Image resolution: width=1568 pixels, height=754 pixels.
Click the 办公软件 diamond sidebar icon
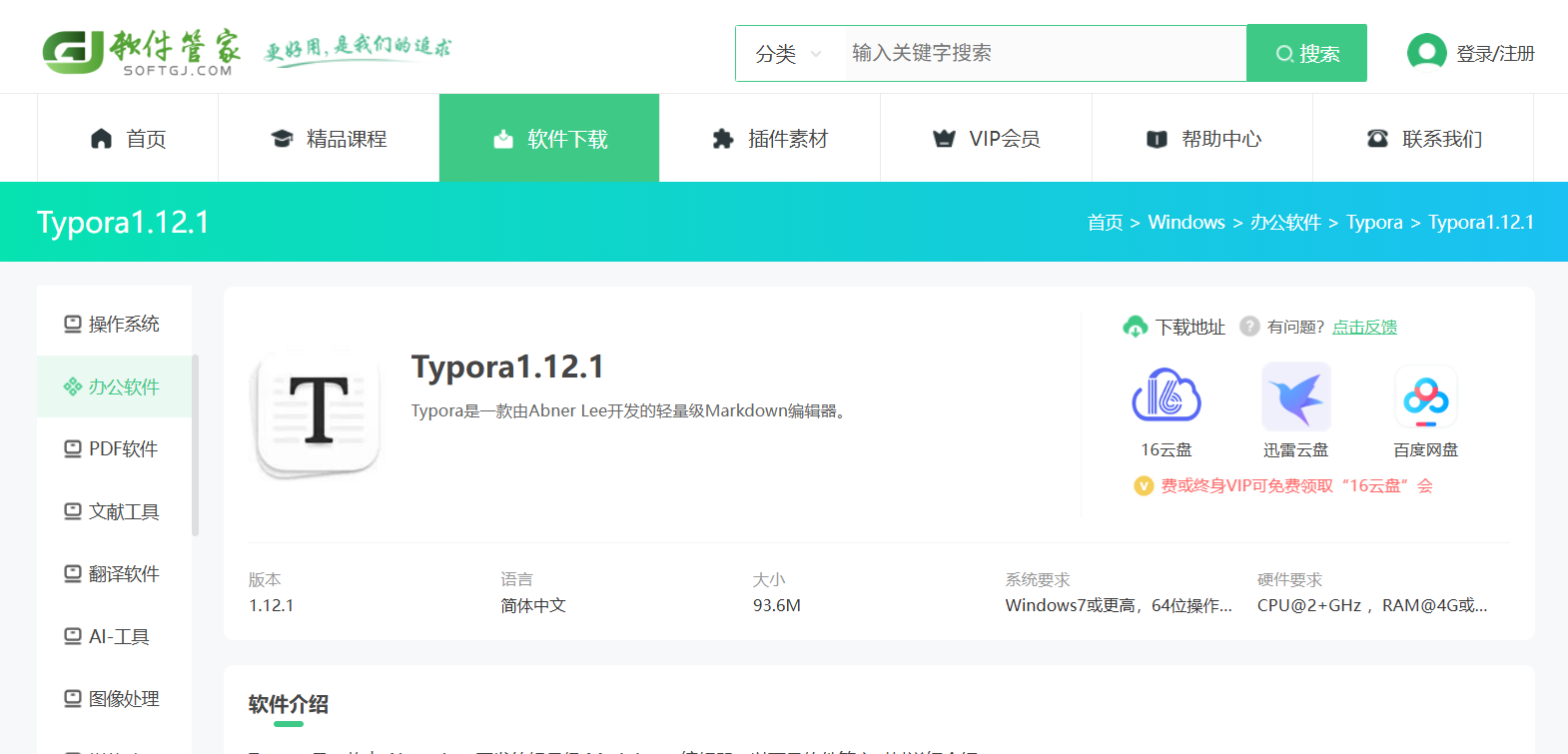73,386
